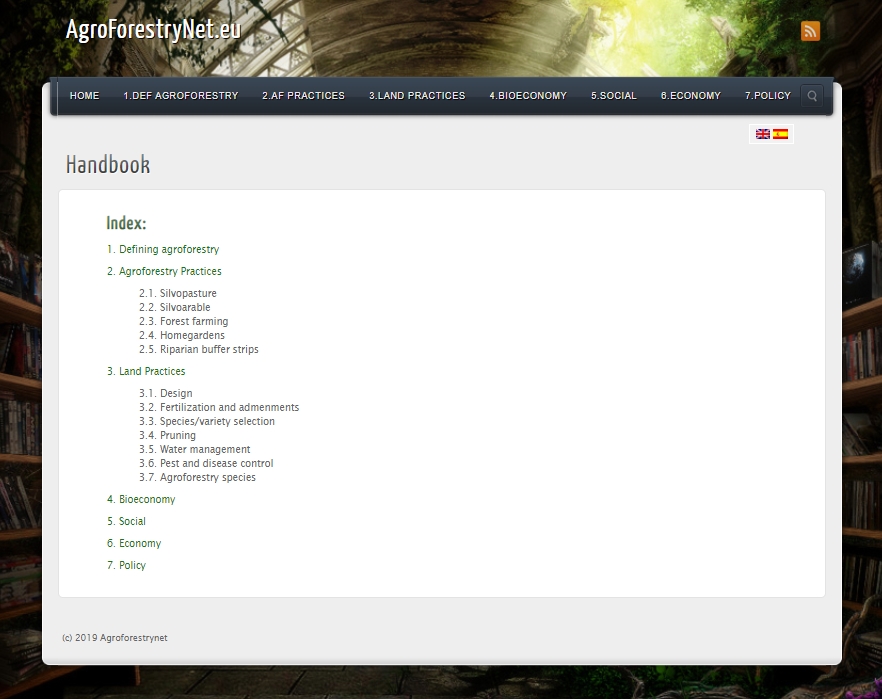This screenshot has width=882, height=699.
Task: Open the 2.2. Silvoarable entry
Action: point(175,307)
